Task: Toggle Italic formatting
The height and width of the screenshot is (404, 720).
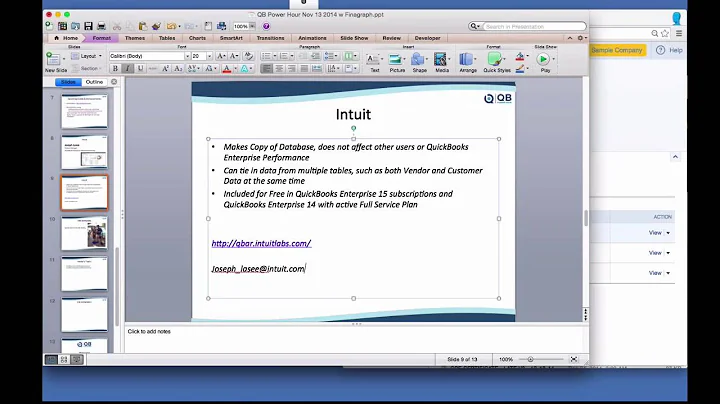Action: [128, 68]
